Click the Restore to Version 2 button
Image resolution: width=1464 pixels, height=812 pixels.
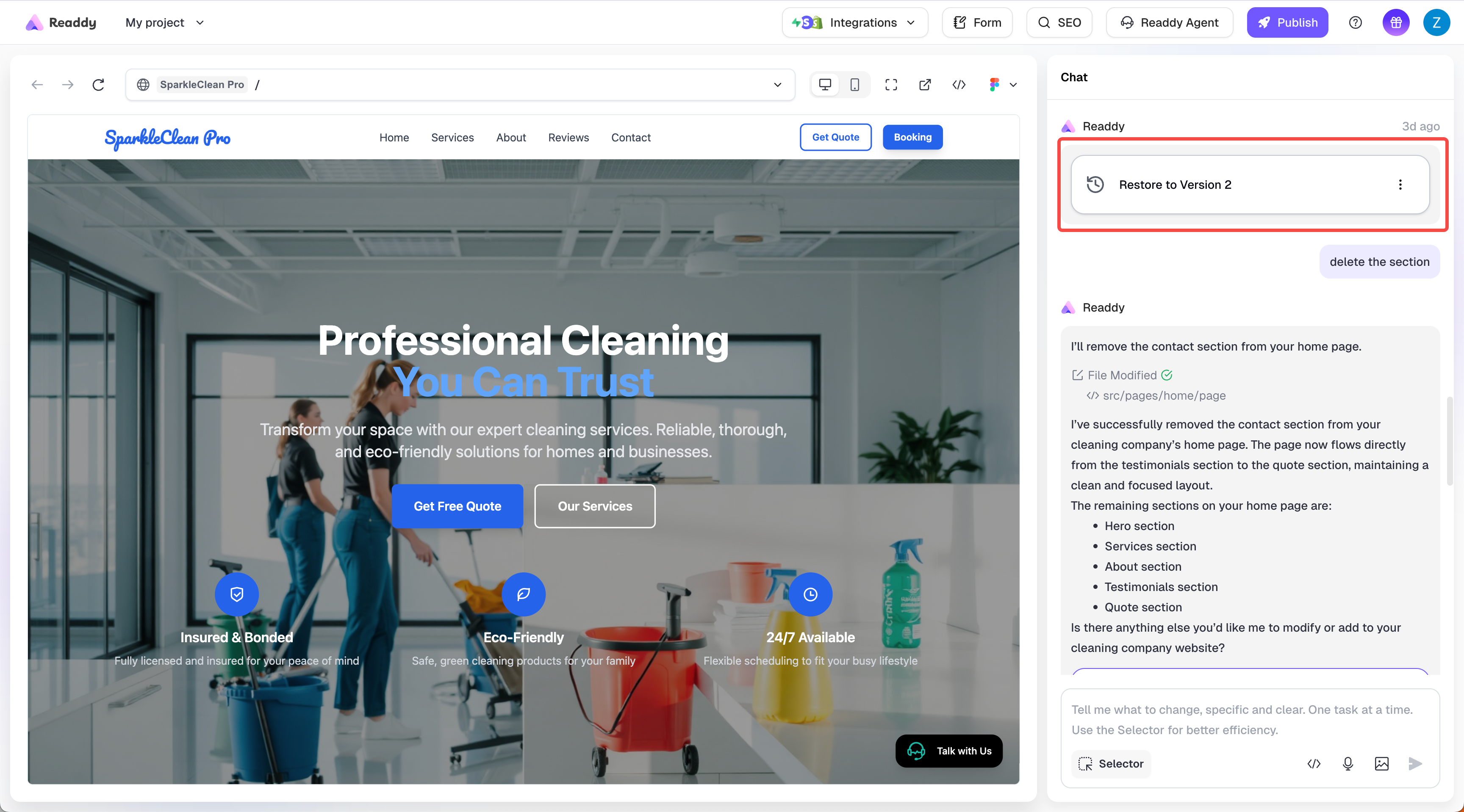click(1175, 185)
